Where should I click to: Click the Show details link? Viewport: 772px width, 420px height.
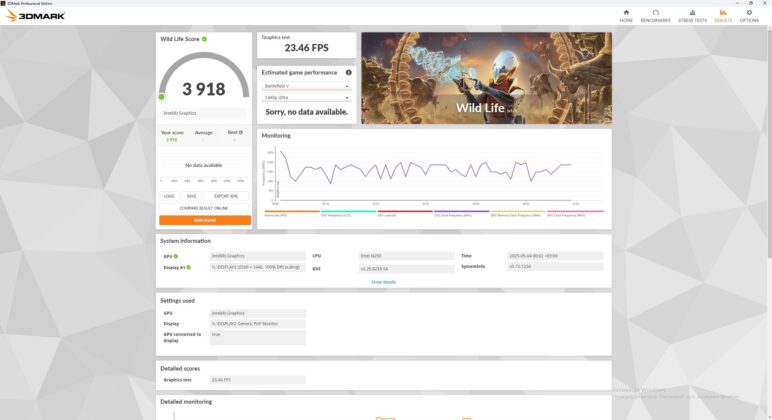383,282
